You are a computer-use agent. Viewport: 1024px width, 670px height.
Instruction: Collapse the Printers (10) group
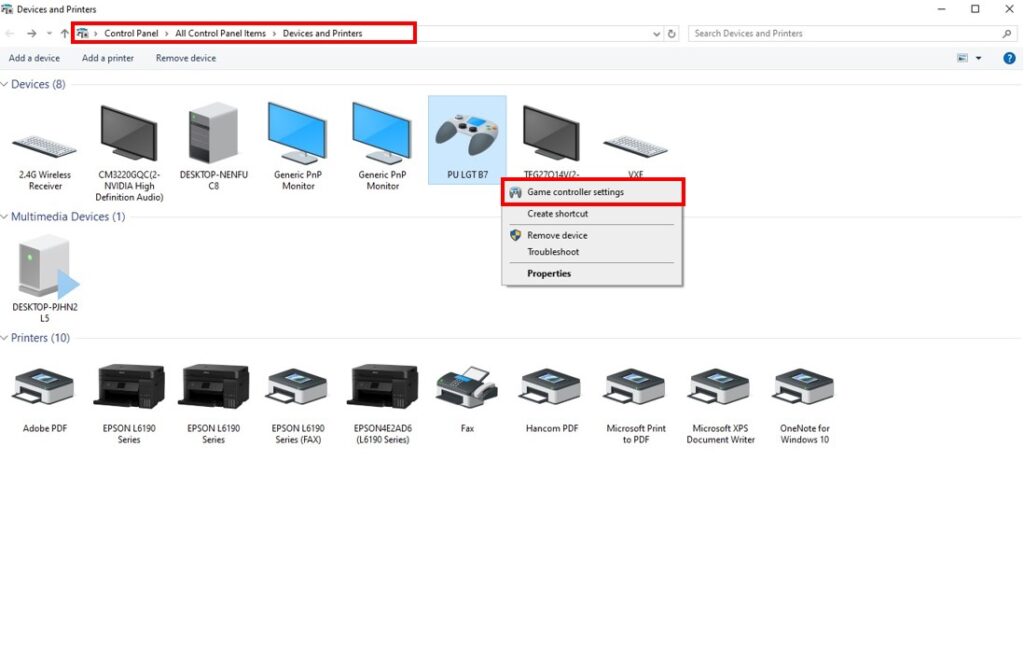tap(5, 338)
